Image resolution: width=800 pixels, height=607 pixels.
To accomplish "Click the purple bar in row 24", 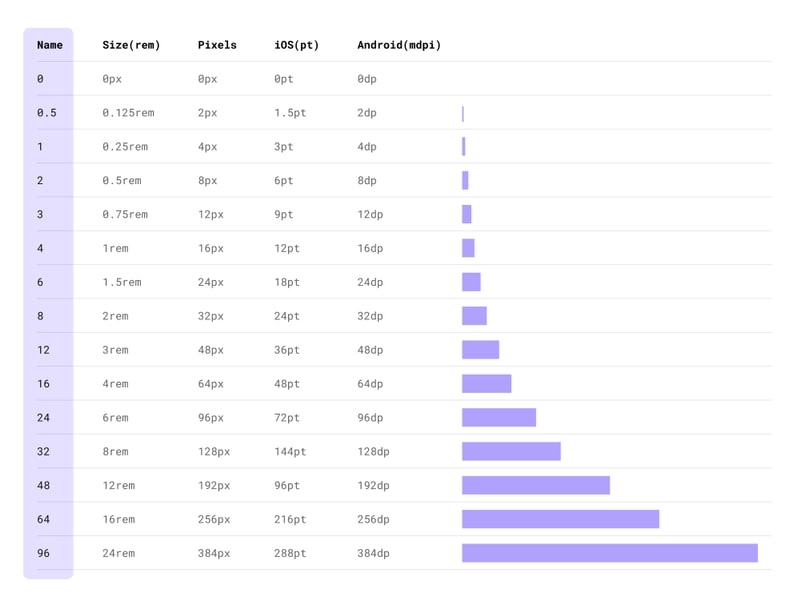I will pos(498,417).
